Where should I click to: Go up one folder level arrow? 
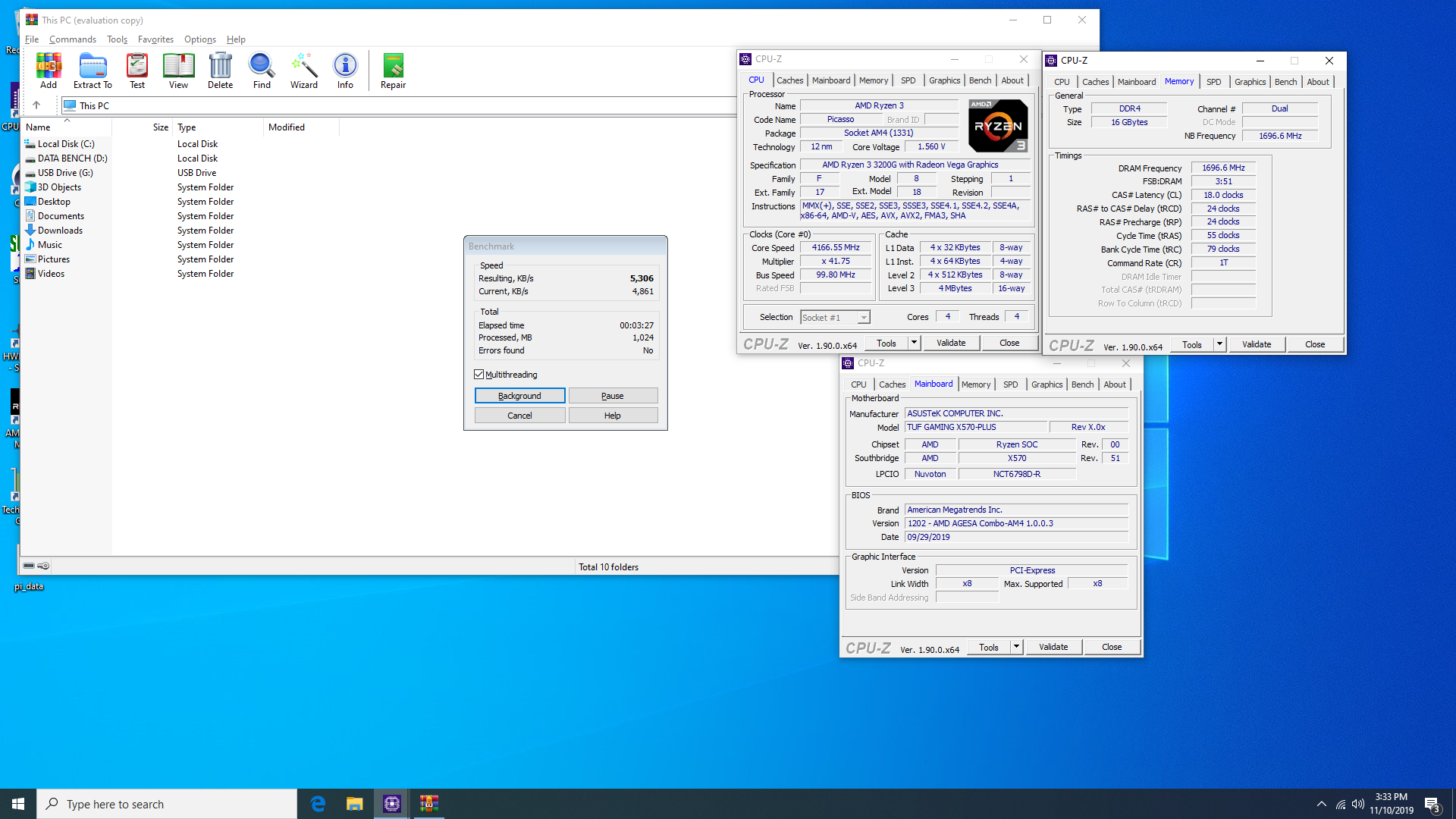[36, 105]
